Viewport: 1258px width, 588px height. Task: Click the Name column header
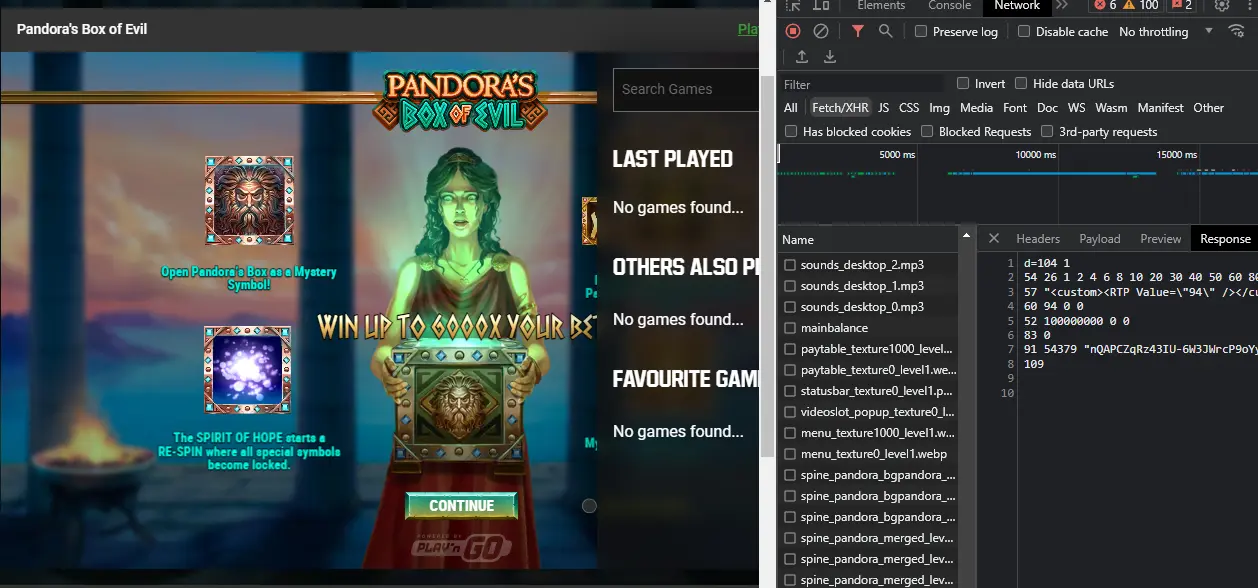click(x=868, y=239)
